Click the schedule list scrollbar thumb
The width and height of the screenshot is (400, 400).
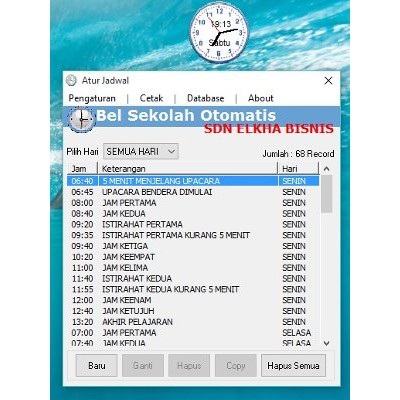tap(327, 194)
